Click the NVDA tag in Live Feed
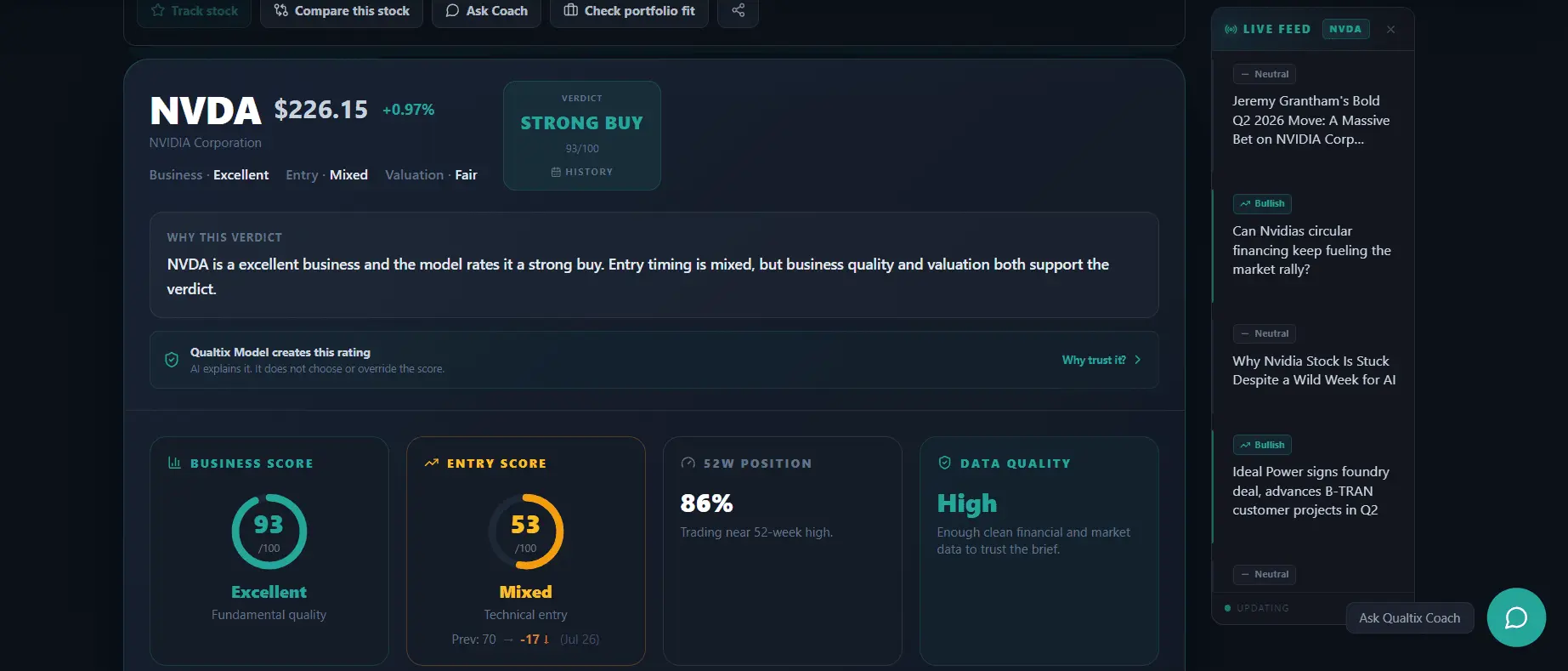The width and height of the screenshot is (1568, 671). coord(1345,29)
